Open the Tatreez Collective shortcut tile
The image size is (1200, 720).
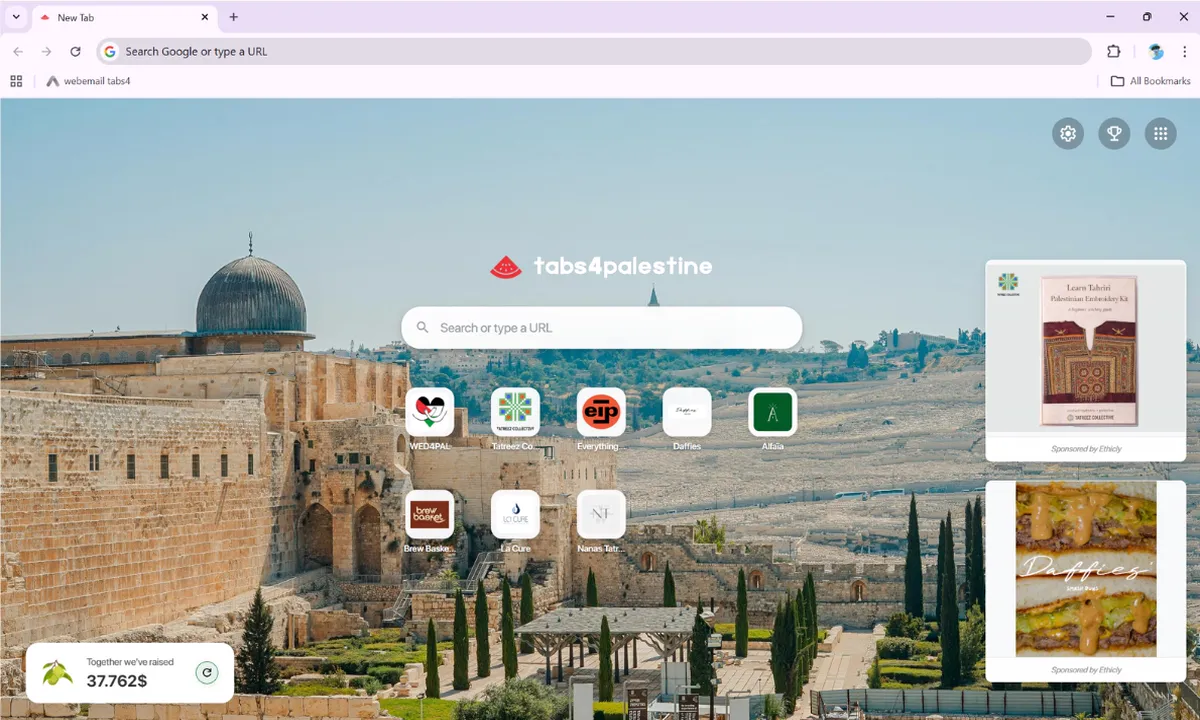pos(515,413)
